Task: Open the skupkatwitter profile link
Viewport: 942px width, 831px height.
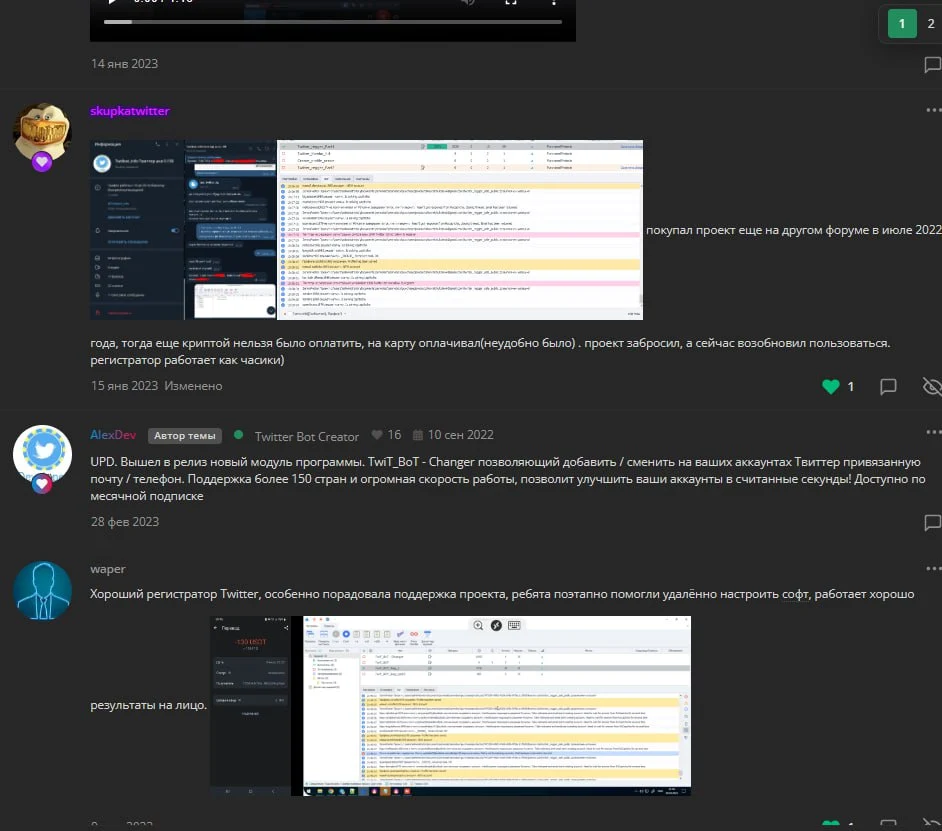Action: [x=130, y=111]
